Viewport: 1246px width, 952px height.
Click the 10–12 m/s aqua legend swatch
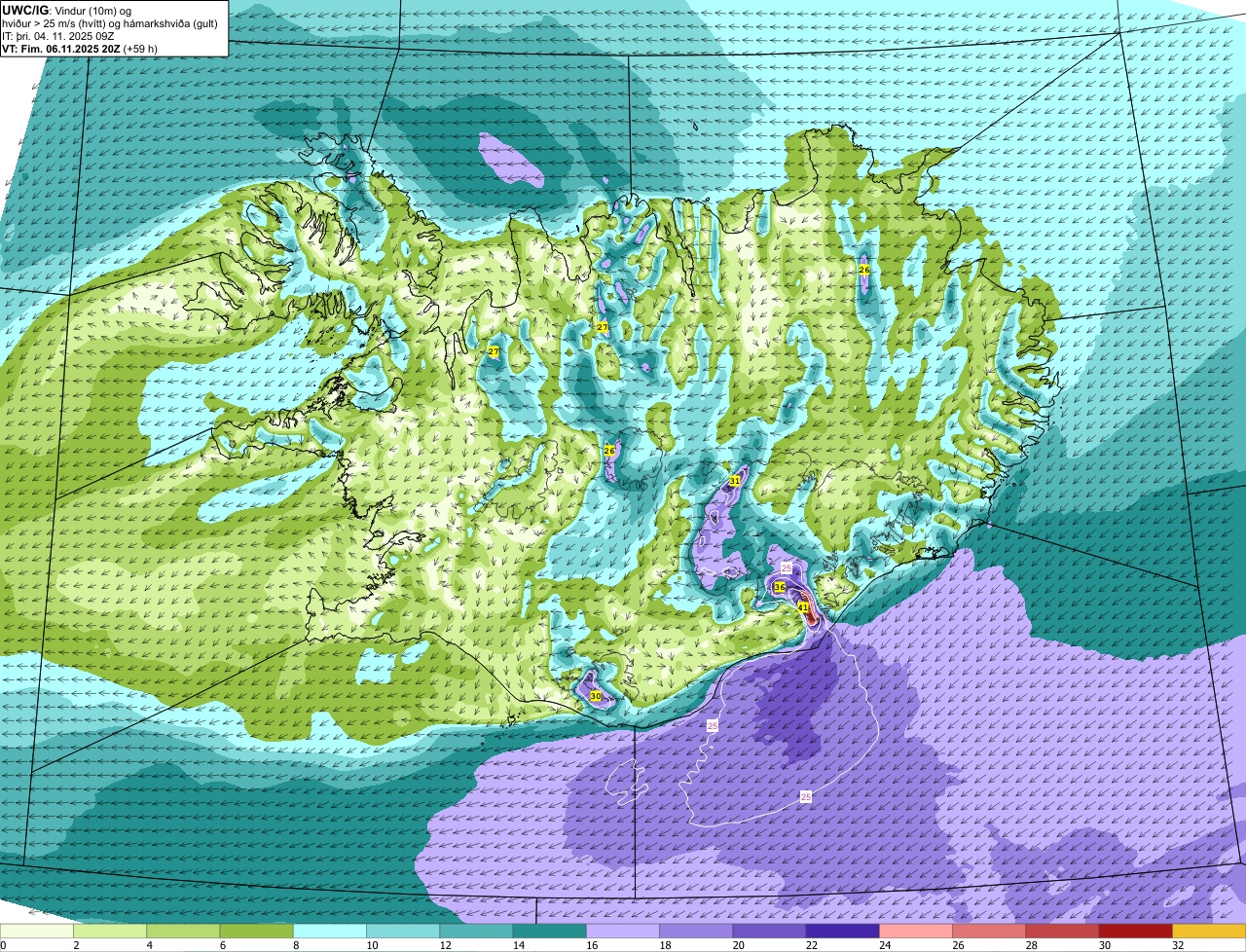pyautogui.click(x=403, y=932)
